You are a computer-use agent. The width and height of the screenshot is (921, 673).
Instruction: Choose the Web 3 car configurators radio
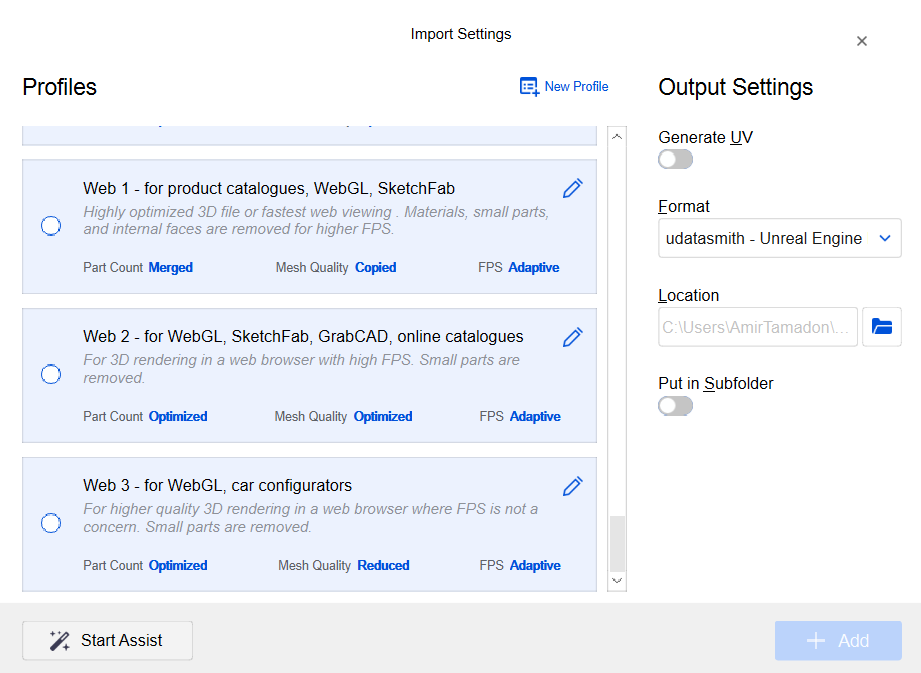pos(51,523)
